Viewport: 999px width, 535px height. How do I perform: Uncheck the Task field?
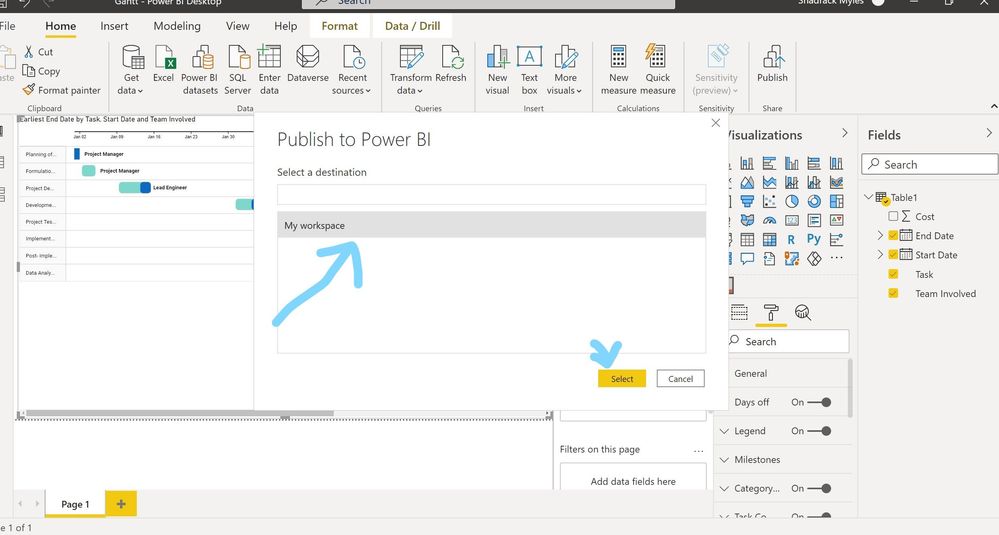click(893, 275)
